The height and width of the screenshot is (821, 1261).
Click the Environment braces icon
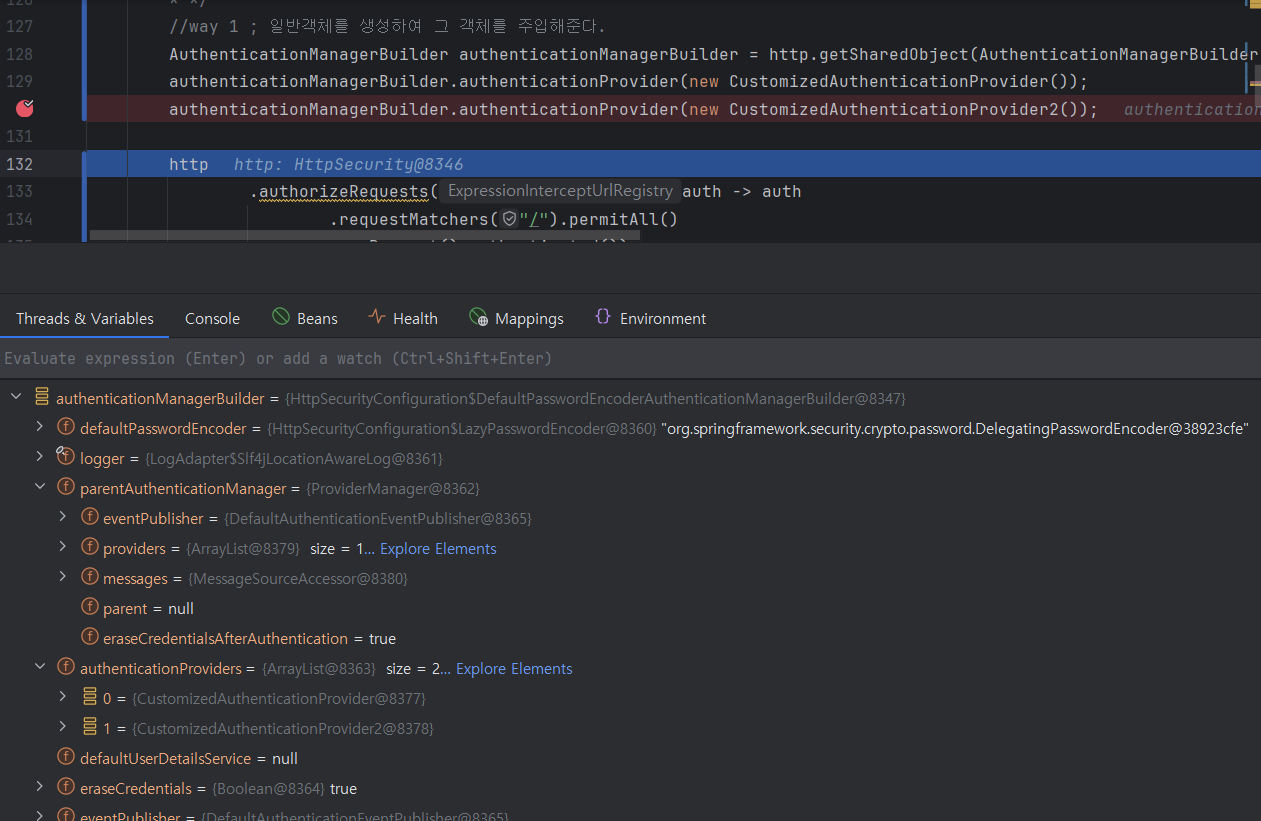pos(602,316)
